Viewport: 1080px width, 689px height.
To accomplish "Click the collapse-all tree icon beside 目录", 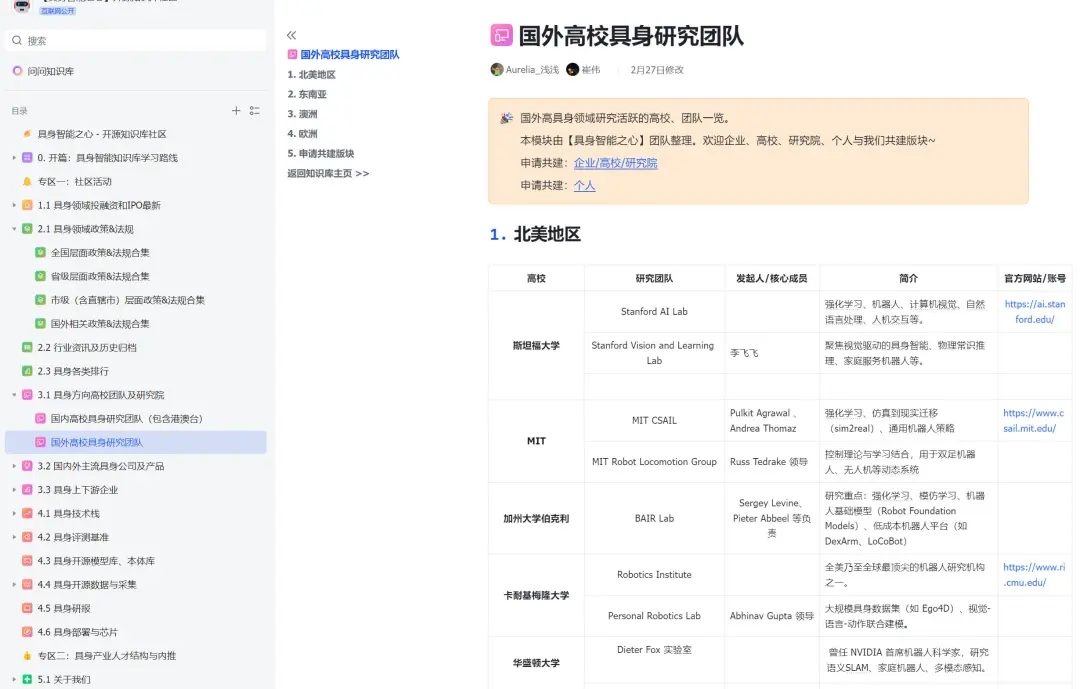I will [255, 110].
